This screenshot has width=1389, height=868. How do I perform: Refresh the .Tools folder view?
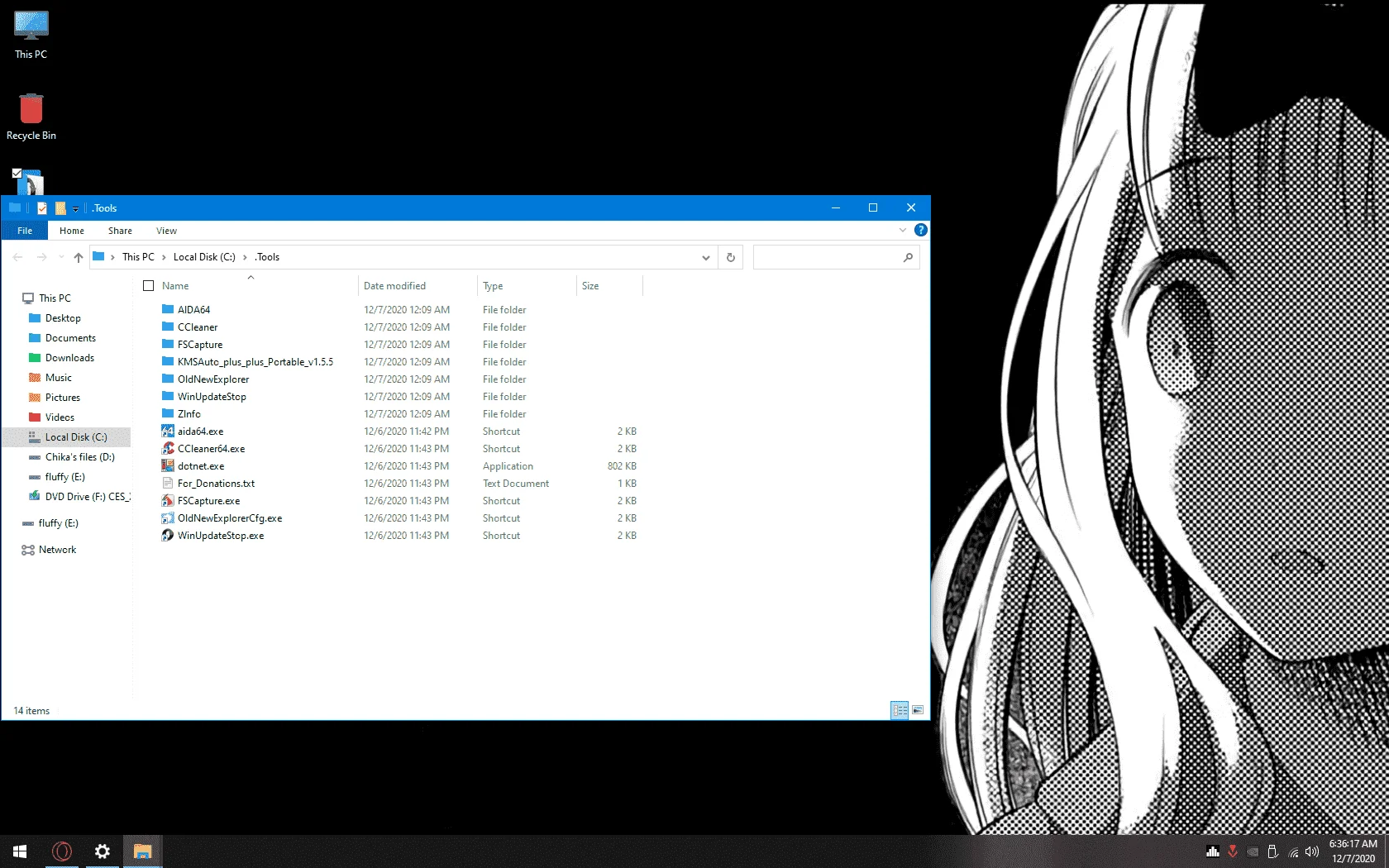pos(731,257)
